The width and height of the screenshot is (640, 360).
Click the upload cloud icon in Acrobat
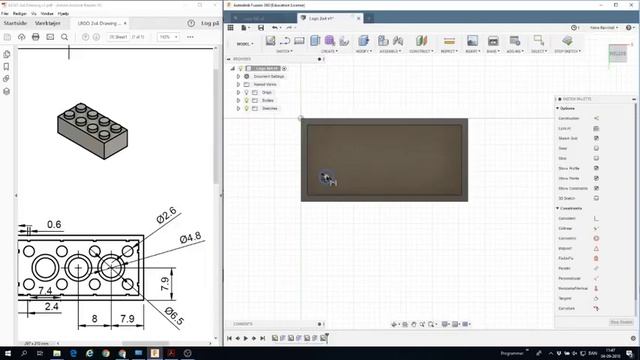pos(21,37)
